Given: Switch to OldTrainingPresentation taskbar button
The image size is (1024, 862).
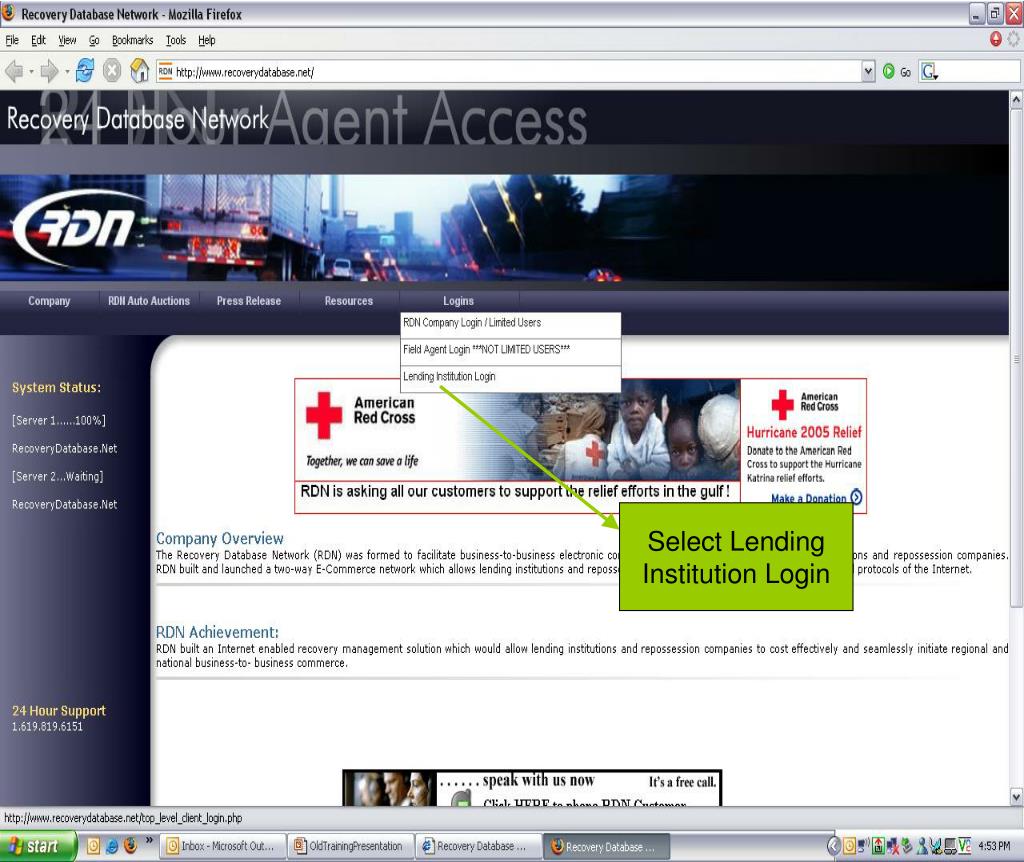Looking at the screenshot, I should coord(351,846).
